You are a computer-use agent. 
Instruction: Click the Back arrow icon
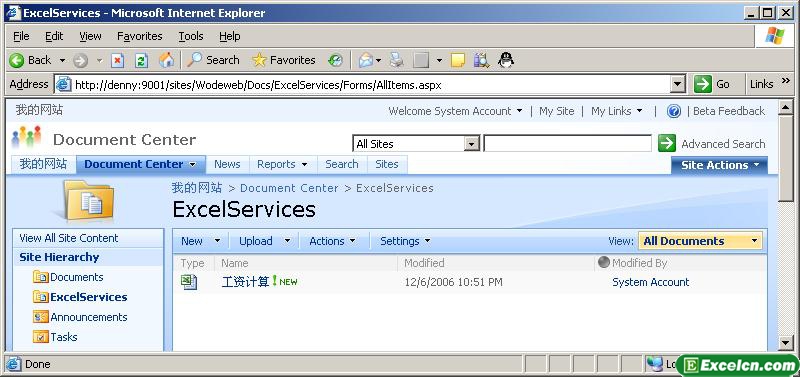click(x=16, y=61)
